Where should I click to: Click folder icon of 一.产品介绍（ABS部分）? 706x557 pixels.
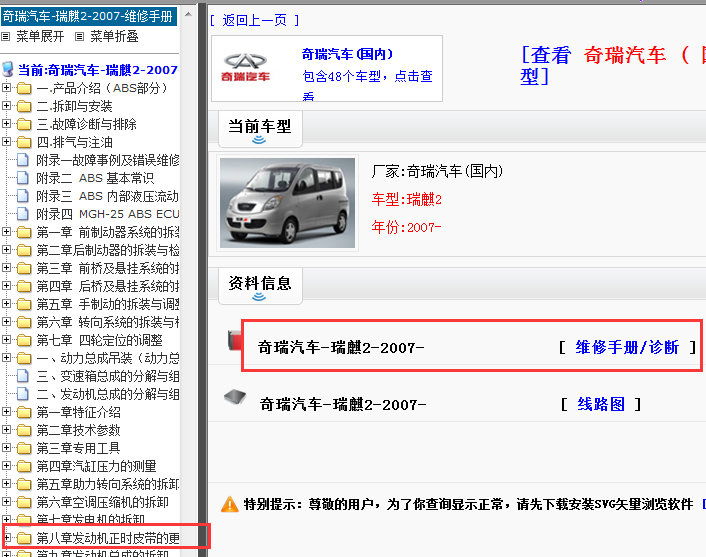click(24, 88)
